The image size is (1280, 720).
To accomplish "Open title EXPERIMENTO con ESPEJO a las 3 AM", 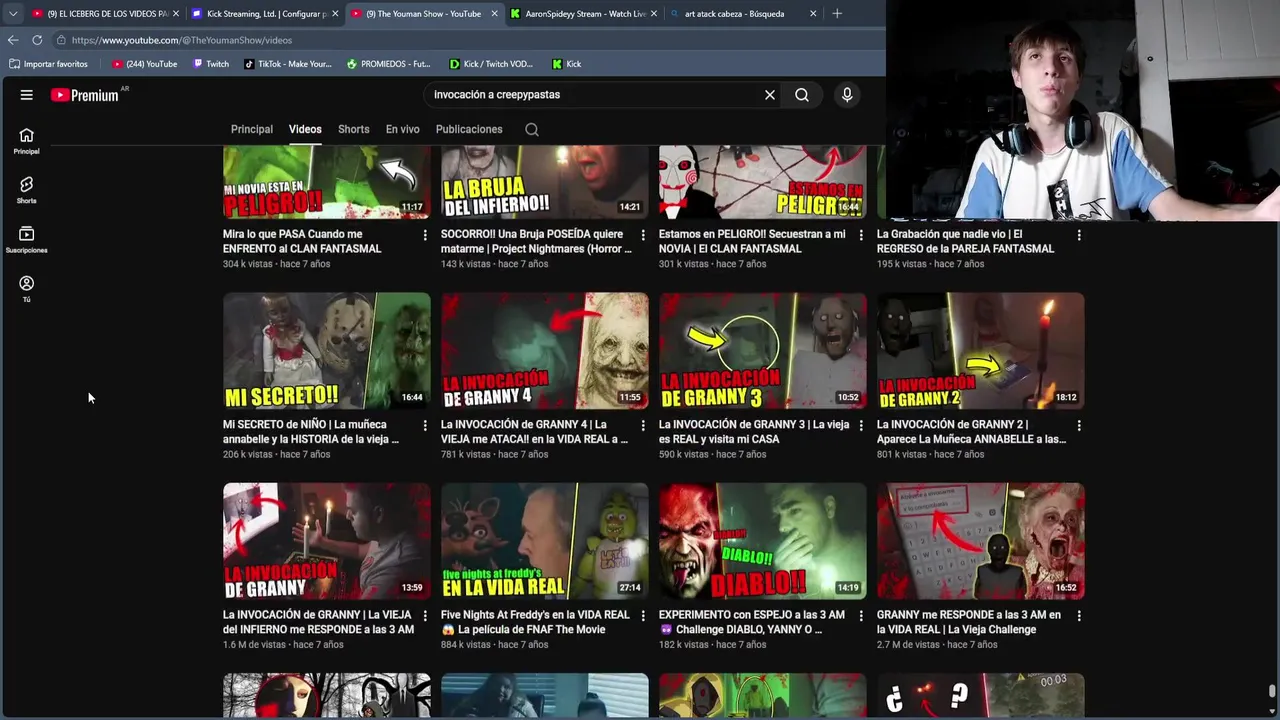I will [751, 622].
